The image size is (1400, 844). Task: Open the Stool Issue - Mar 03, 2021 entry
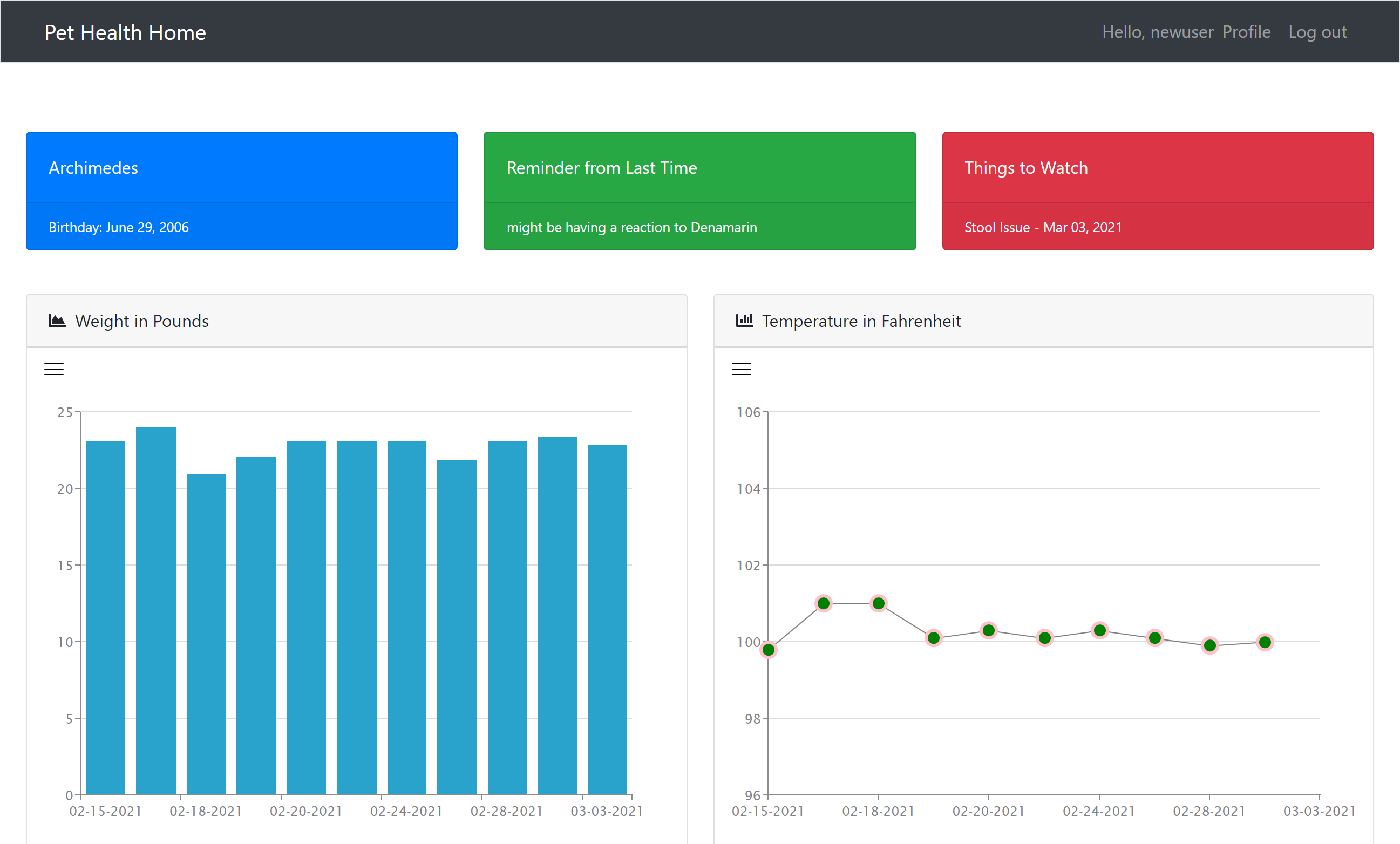(x=1043, y=227)
